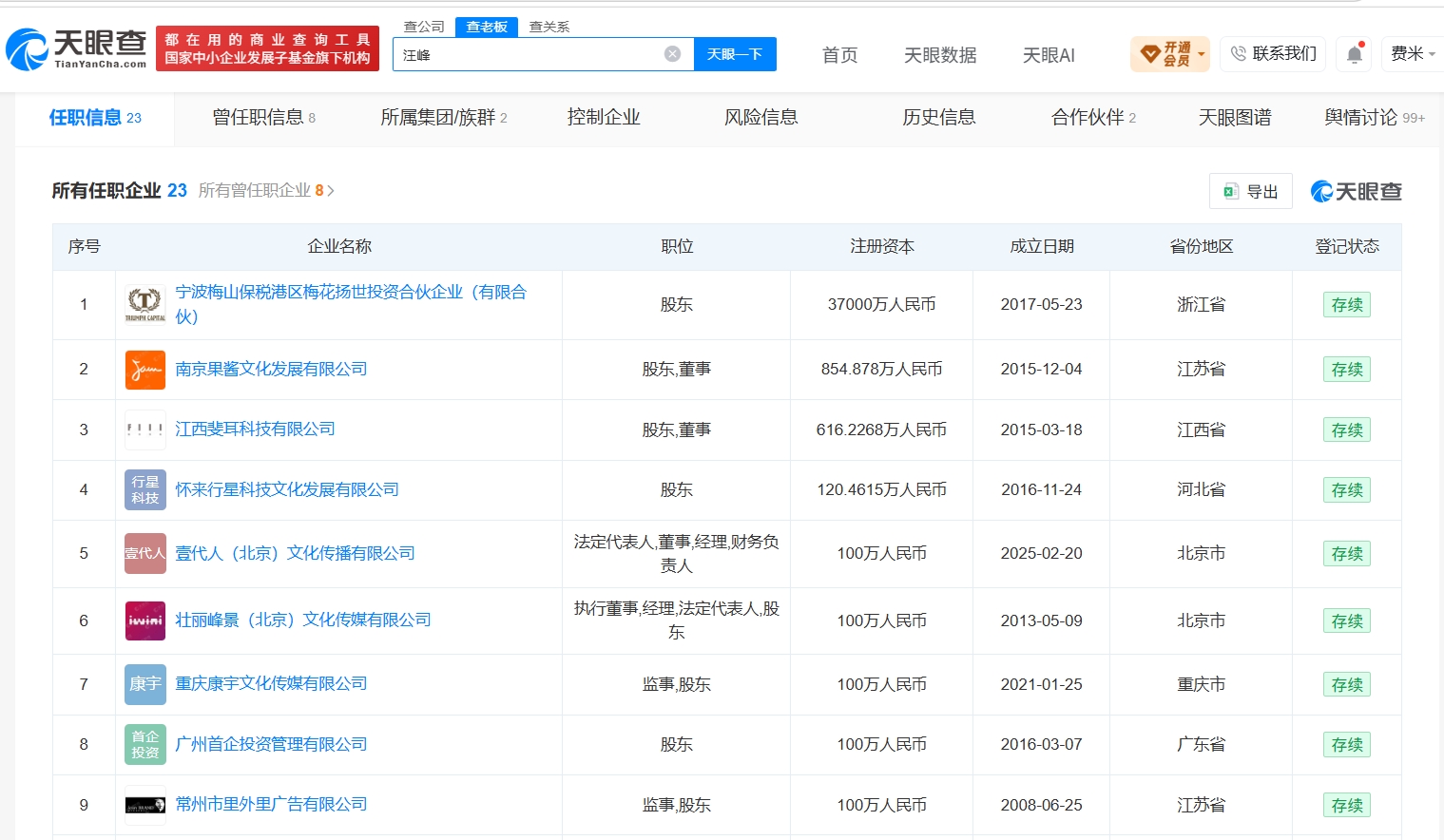The height and width of the screenshot is (840, 1444).
Task: Select 查公司 search mode tab
Action: click(x=424, y=27)
